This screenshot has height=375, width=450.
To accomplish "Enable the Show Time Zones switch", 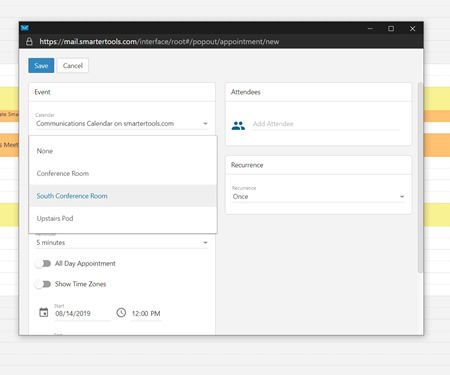I will pyautogui.click(x=43, y=284).
